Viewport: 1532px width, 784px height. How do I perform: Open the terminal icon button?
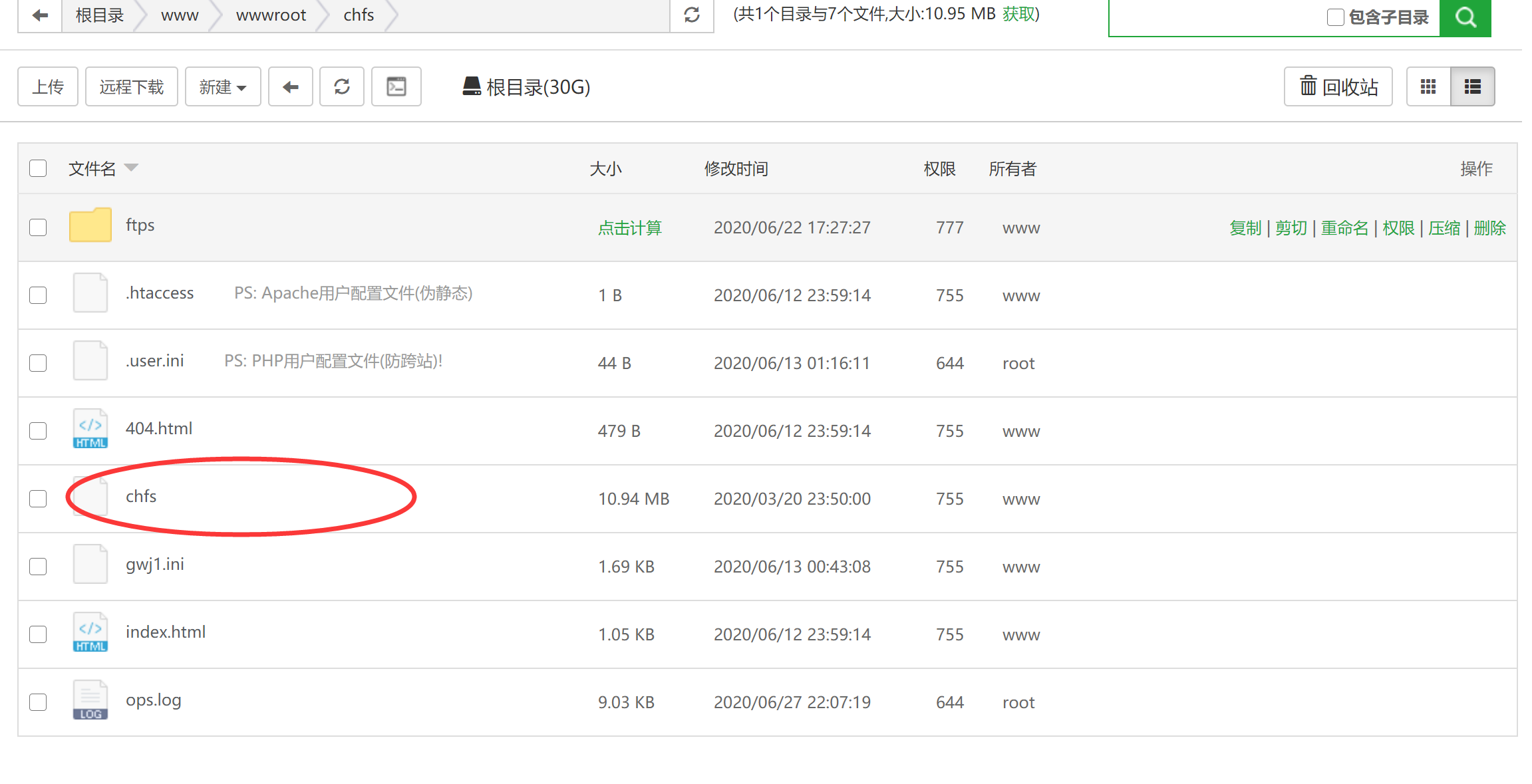(396, 86)
